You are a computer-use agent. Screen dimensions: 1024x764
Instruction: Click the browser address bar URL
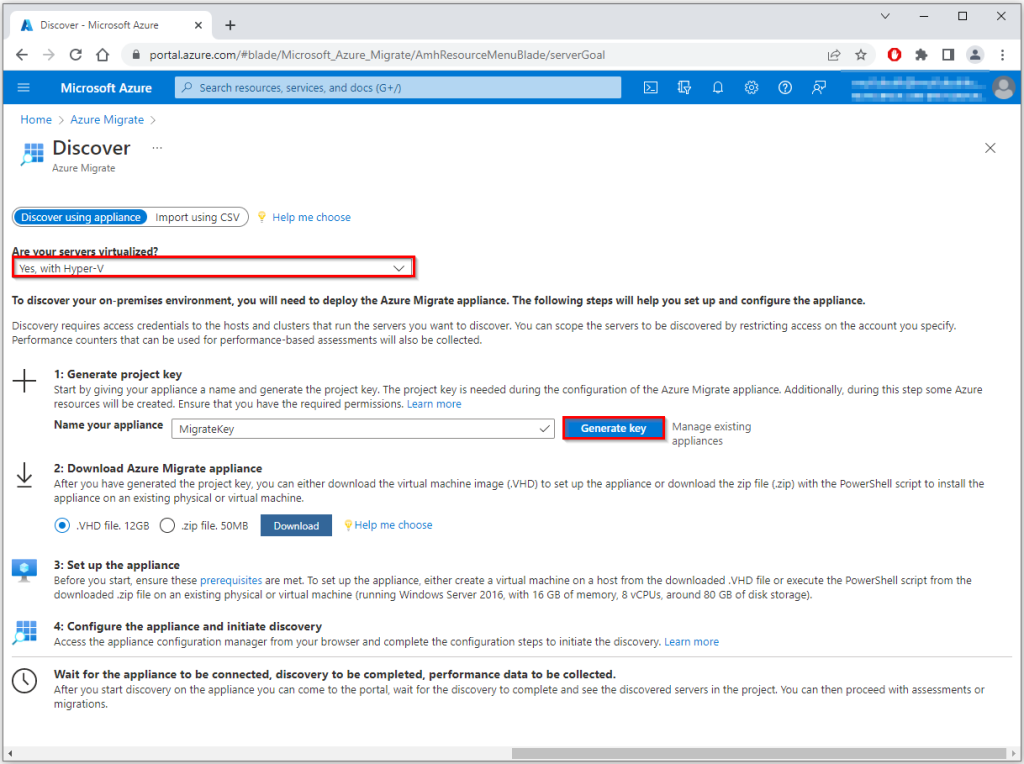[x=377, y=55]
